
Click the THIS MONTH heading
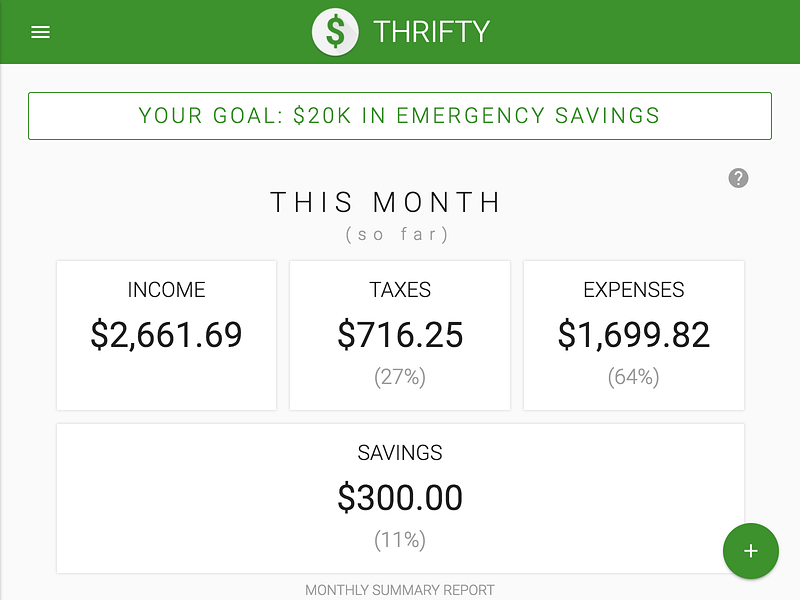coord(385,202)
